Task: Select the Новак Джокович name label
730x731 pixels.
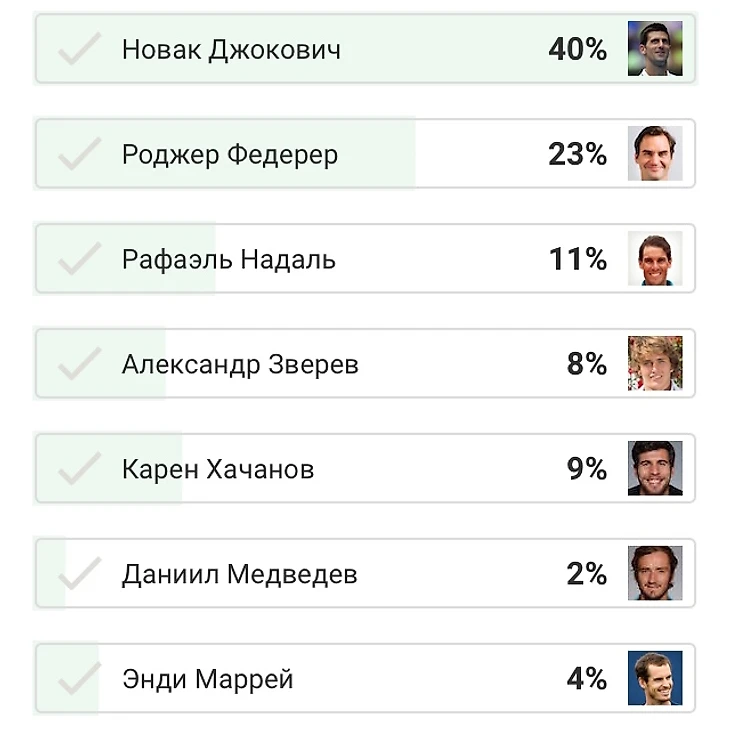Action: click(231, 50)
